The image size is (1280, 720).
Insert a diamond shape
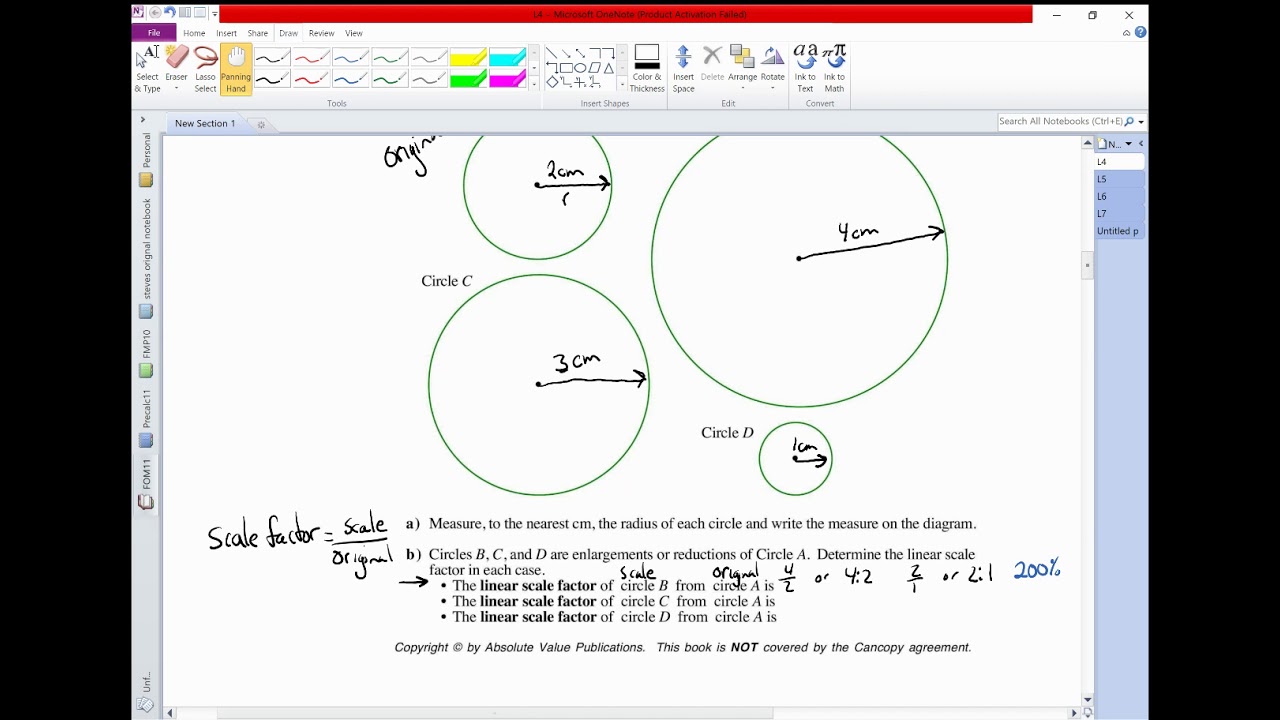pos(552,82)
